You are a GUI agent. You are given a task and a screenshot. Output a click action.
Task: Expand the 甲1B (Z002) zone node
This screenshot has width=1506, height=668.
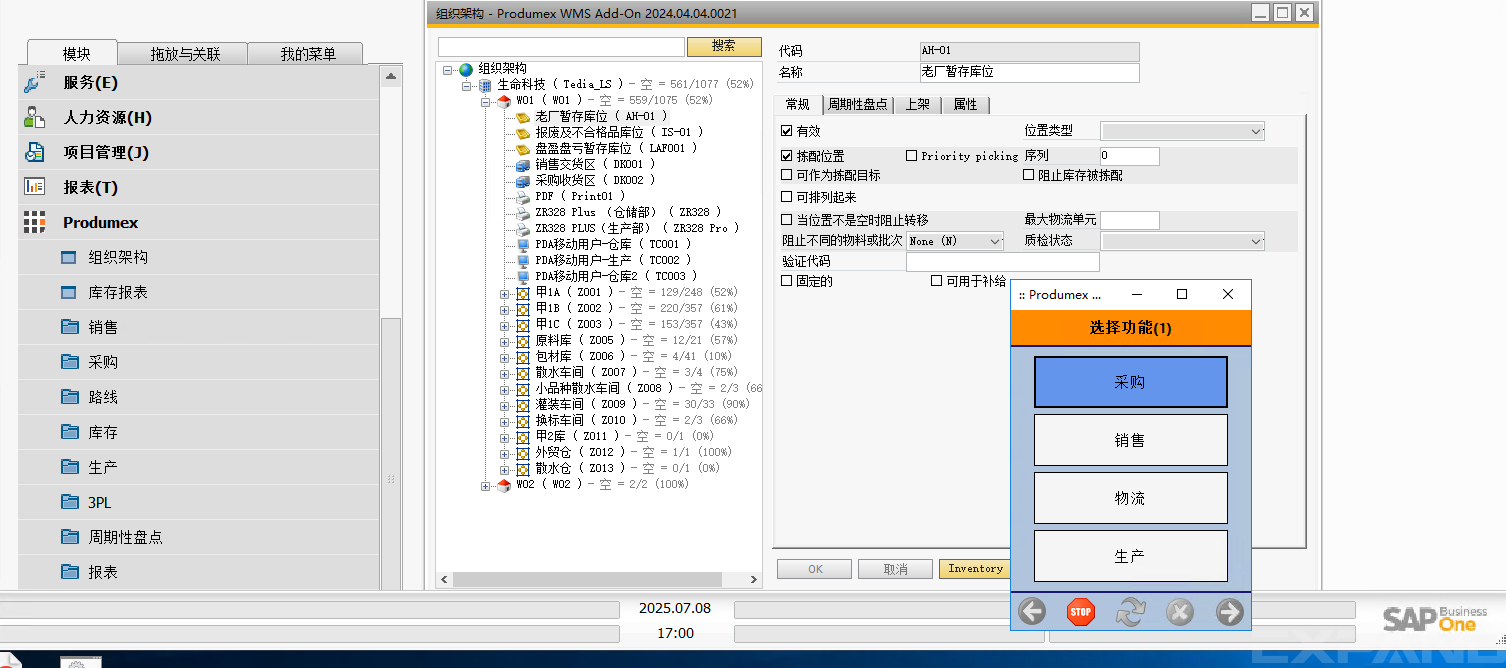505,309
